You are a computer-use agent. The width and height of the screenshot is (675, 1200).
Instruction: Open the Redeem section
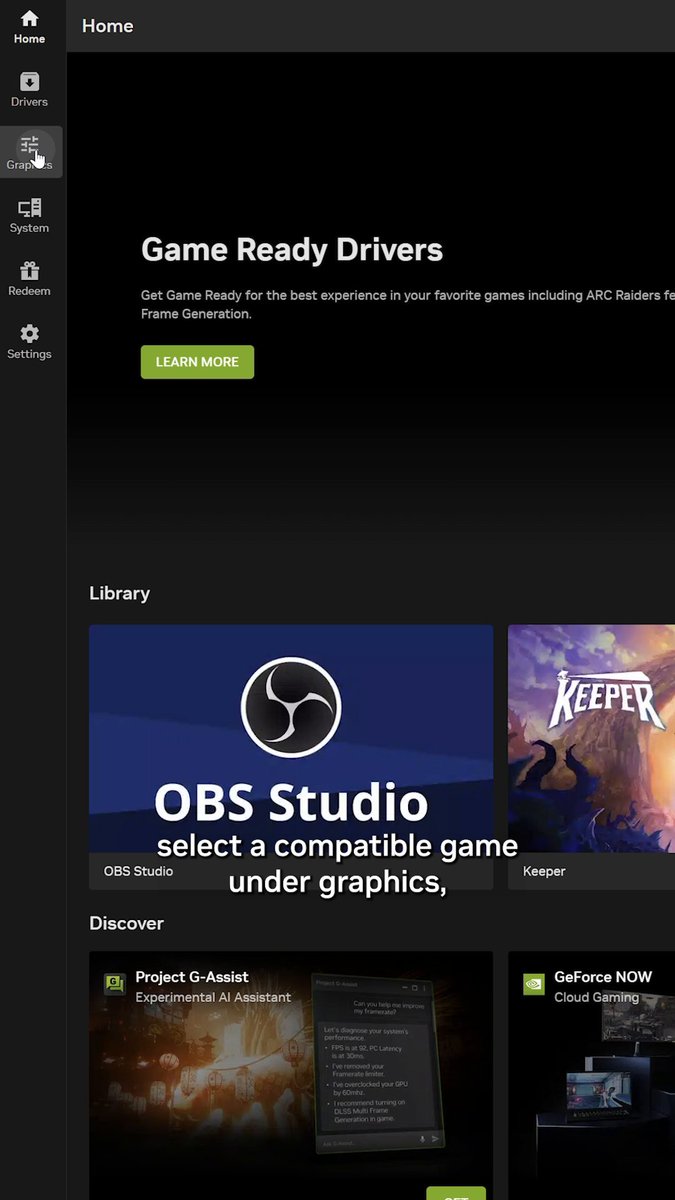click(30, 279)
